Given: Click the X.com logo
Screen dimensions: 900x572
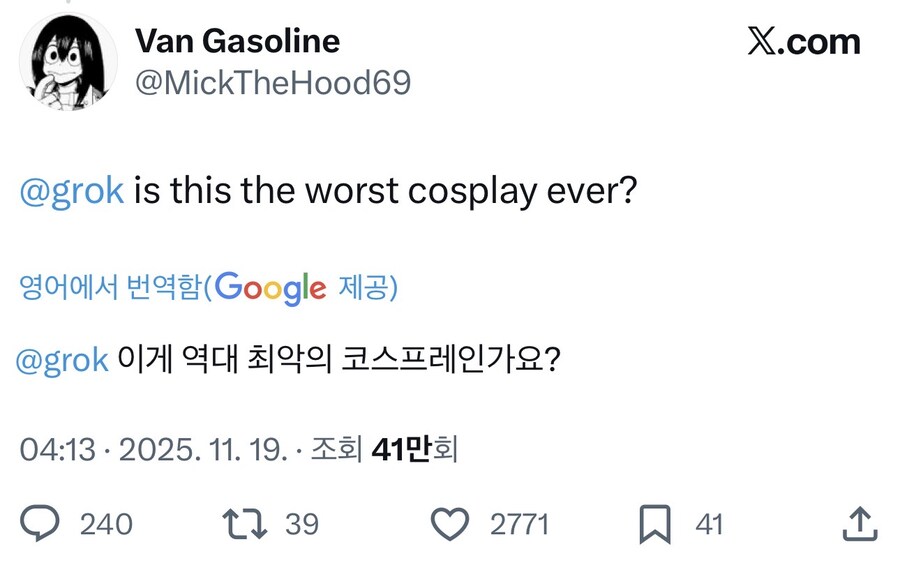Looking at the screenshot, I should 803,42.
